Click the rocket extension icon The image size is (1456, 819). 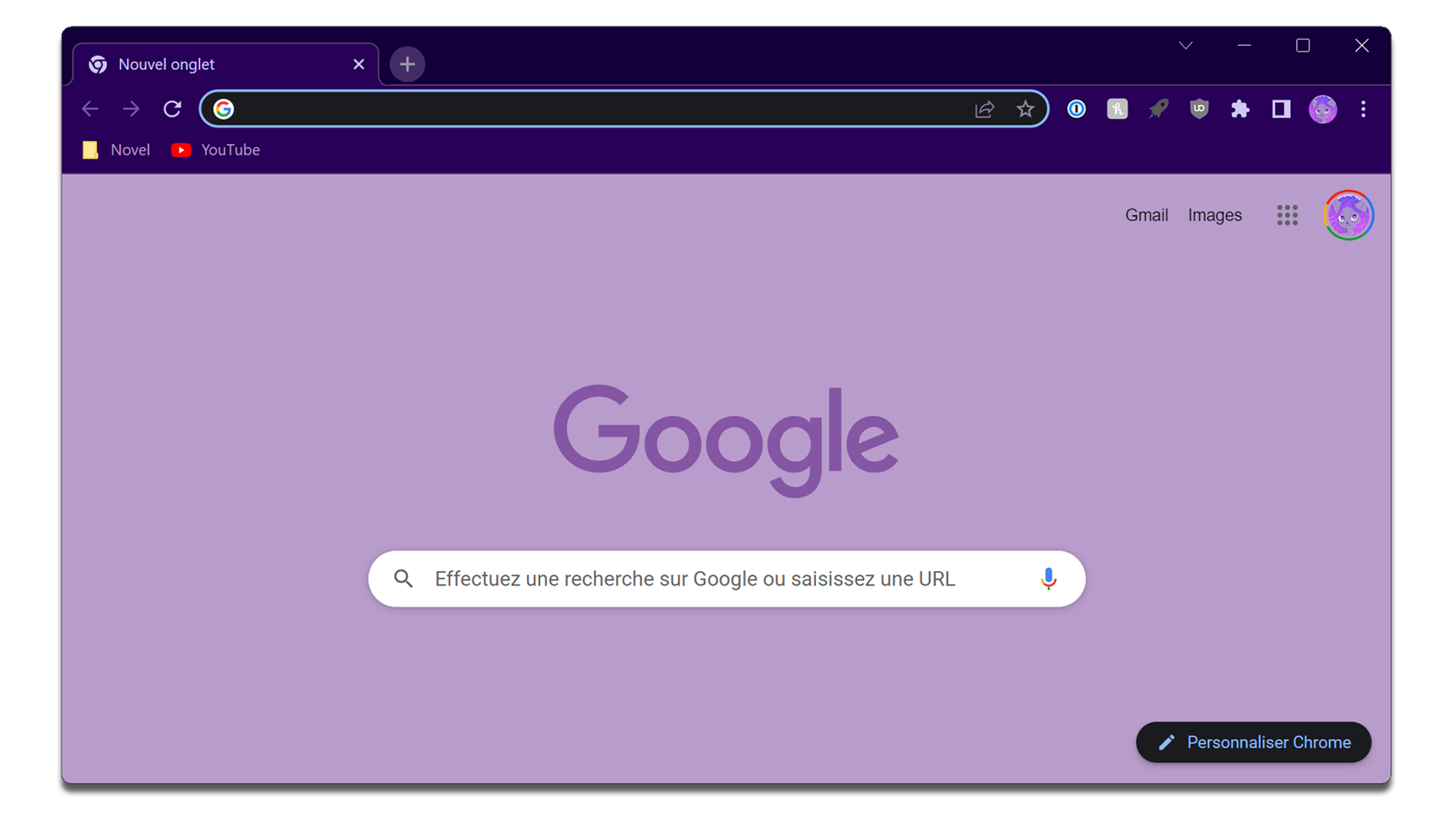tap(1158, 109)
